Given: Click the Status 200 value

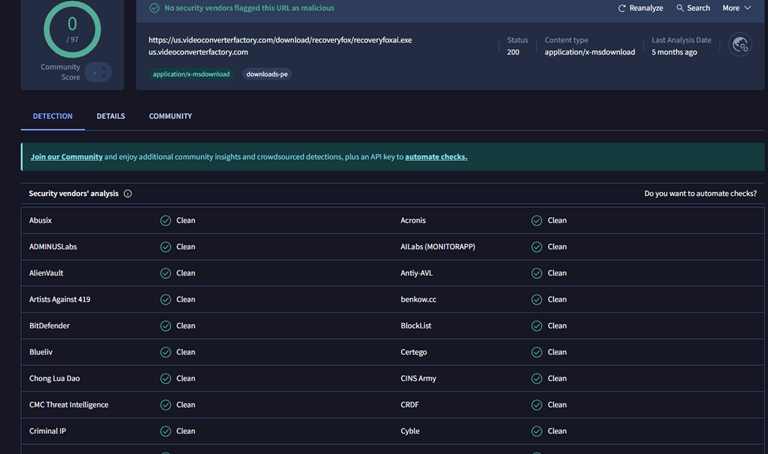Looking at the screenshot, I should point(513,52).
